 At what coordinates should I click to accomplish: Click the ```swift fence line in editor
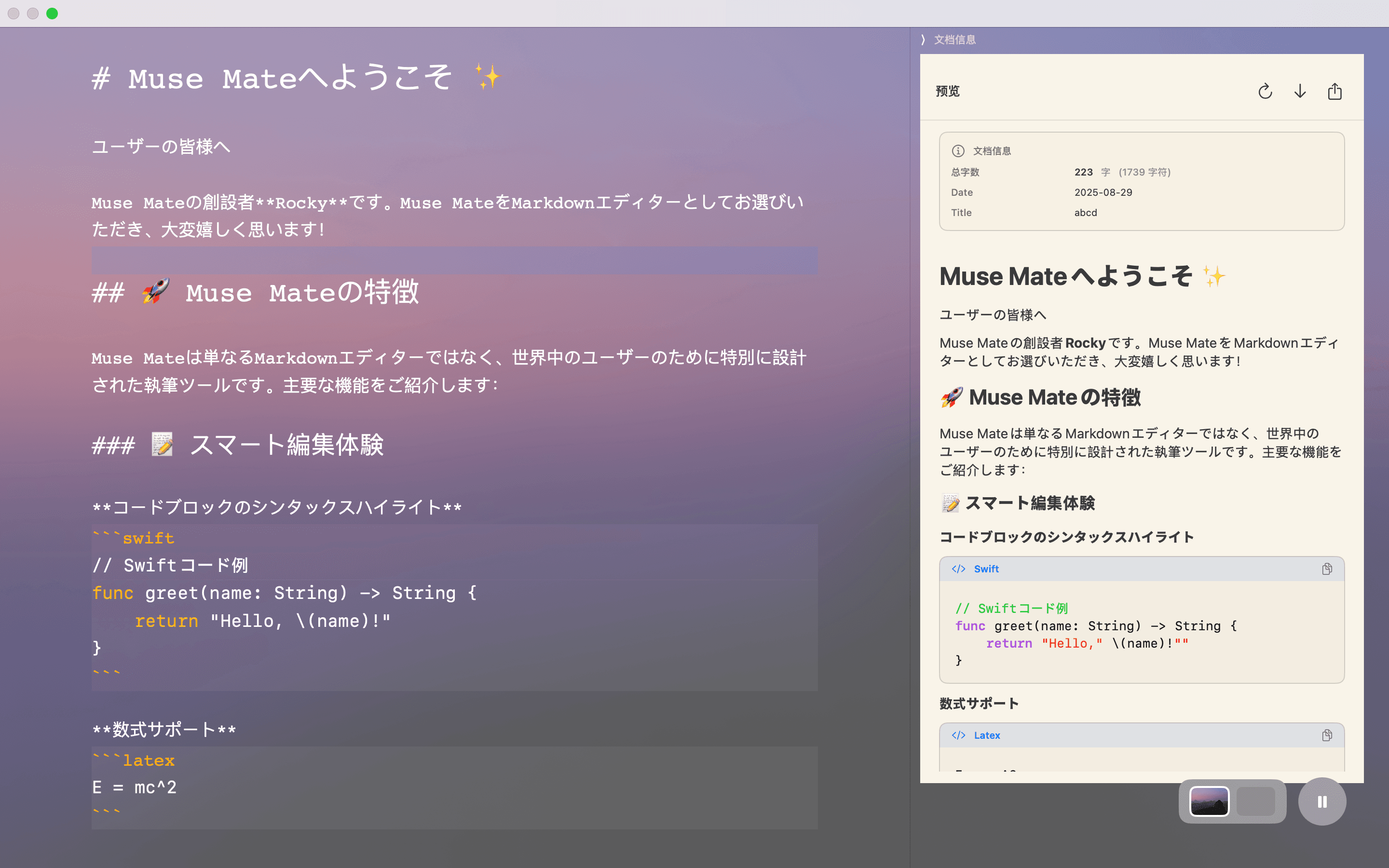point(134,538)
